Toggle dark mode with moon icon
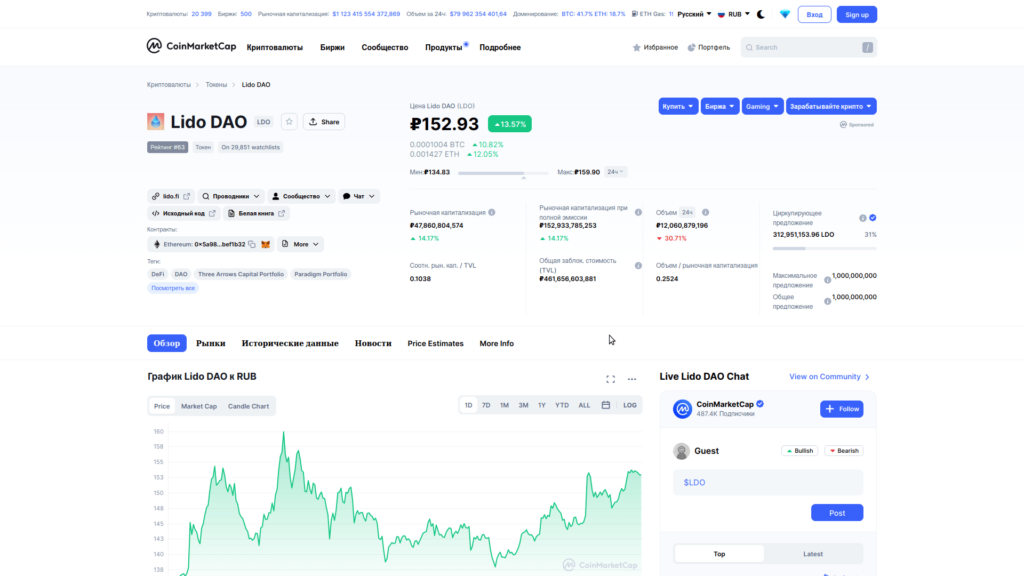Image resolution: width=1024 pixels, height=576 pixels. pos(760,14)
